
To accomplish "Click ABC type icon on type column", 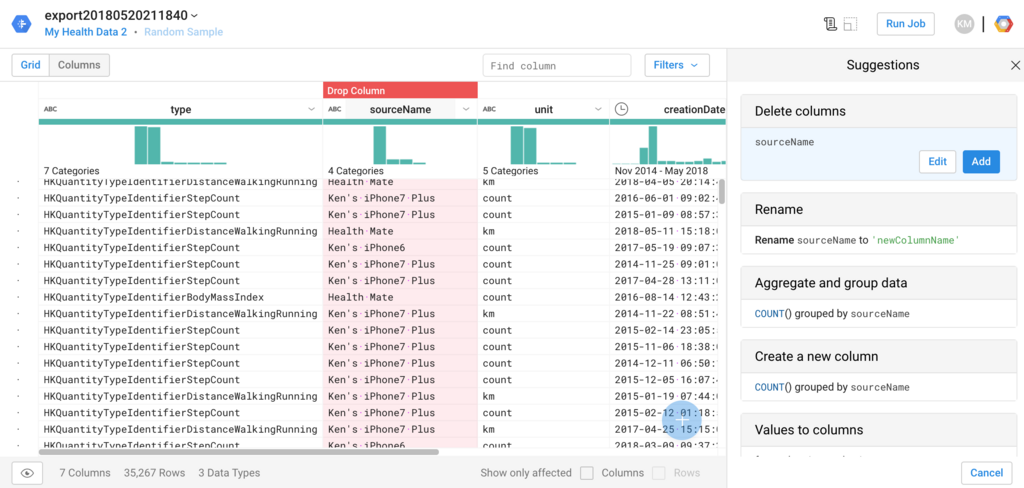I will (x=50, y=110).
